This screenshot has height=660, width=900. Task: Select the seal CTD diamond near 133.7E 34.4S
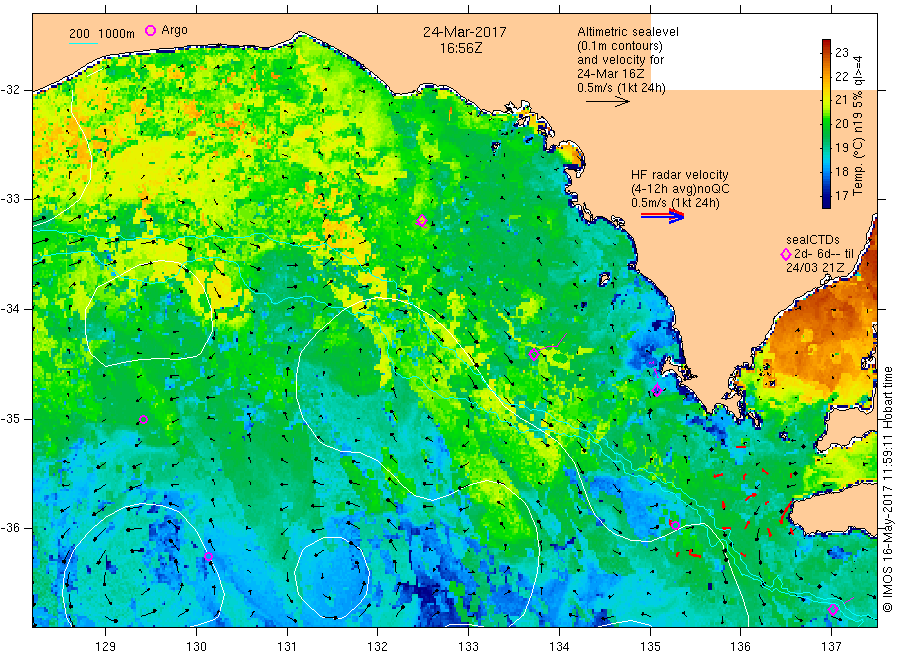point(534,354)
